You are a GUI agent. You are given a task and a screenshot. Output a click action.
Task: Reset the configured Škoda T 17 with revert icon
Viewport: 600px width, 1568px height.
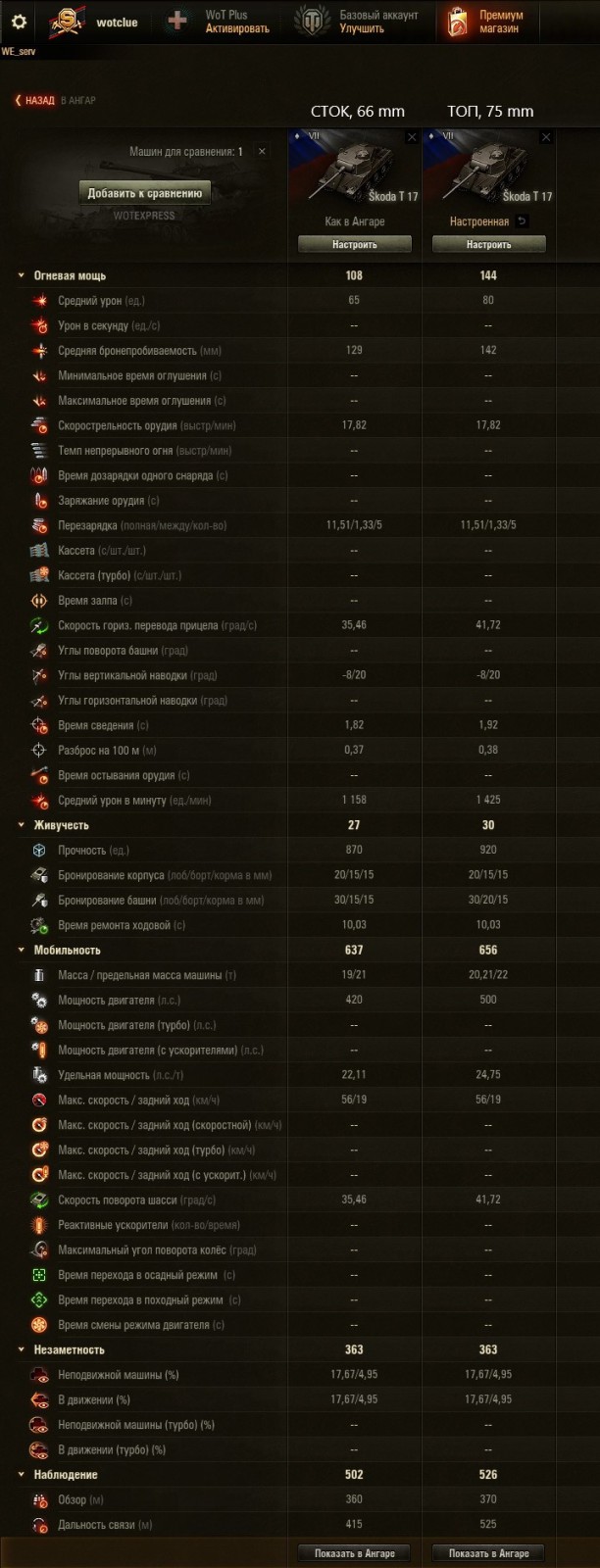(x=523, y=221)
